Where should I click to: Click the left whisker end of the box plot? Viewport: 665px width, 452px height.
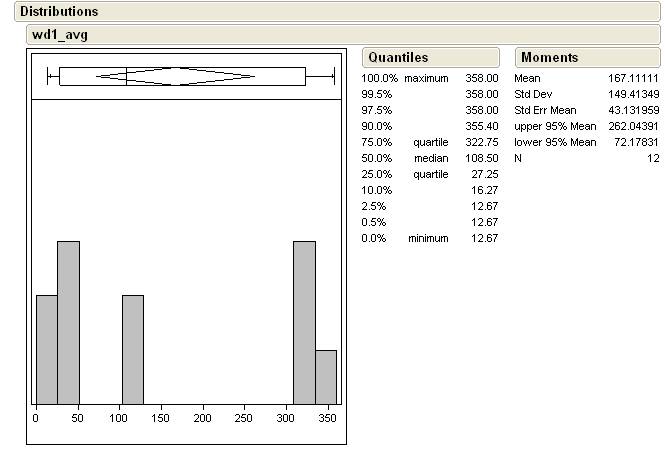(48, 76)
